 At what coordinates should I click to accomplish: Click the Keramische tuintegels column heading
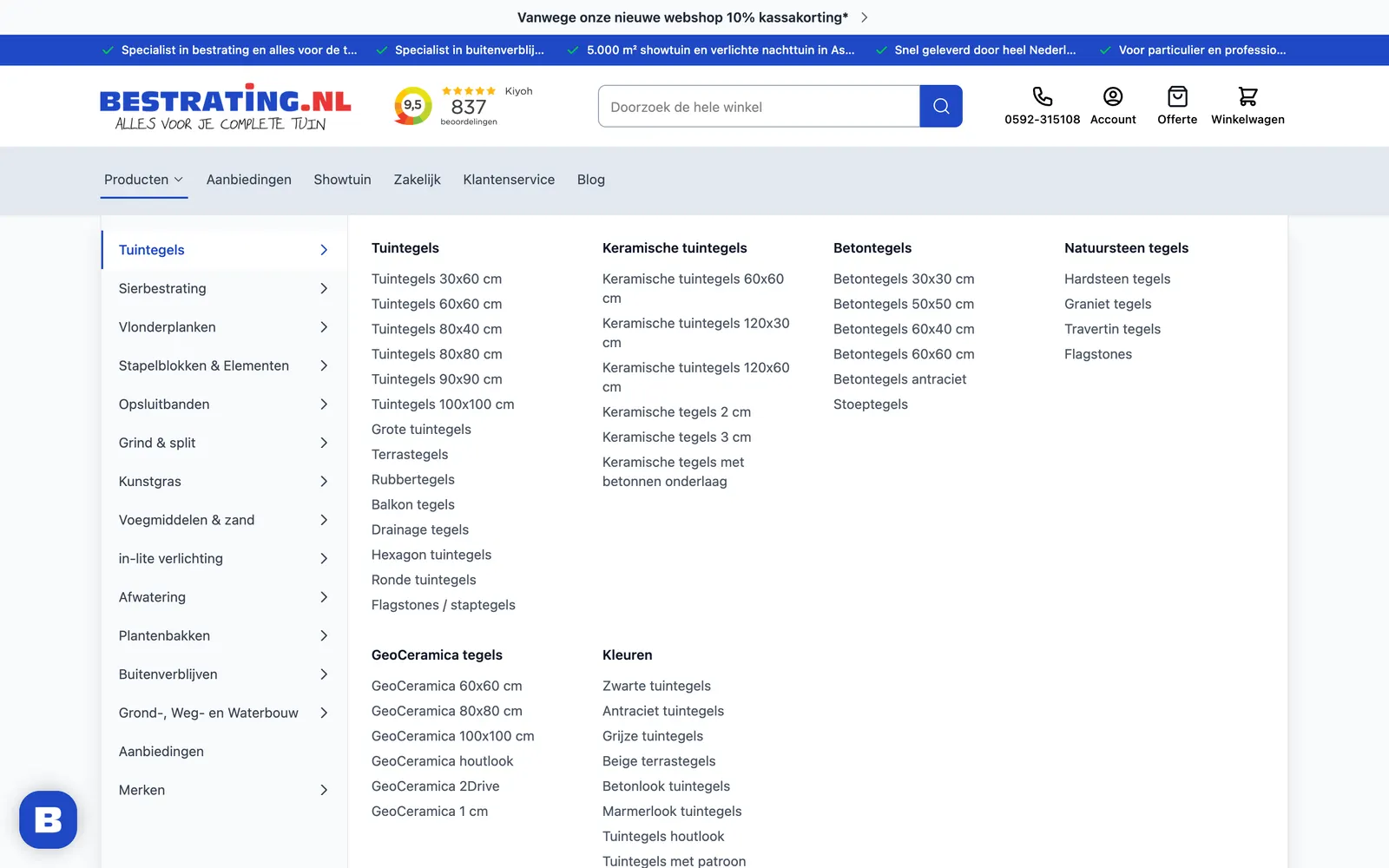[675, 248]
